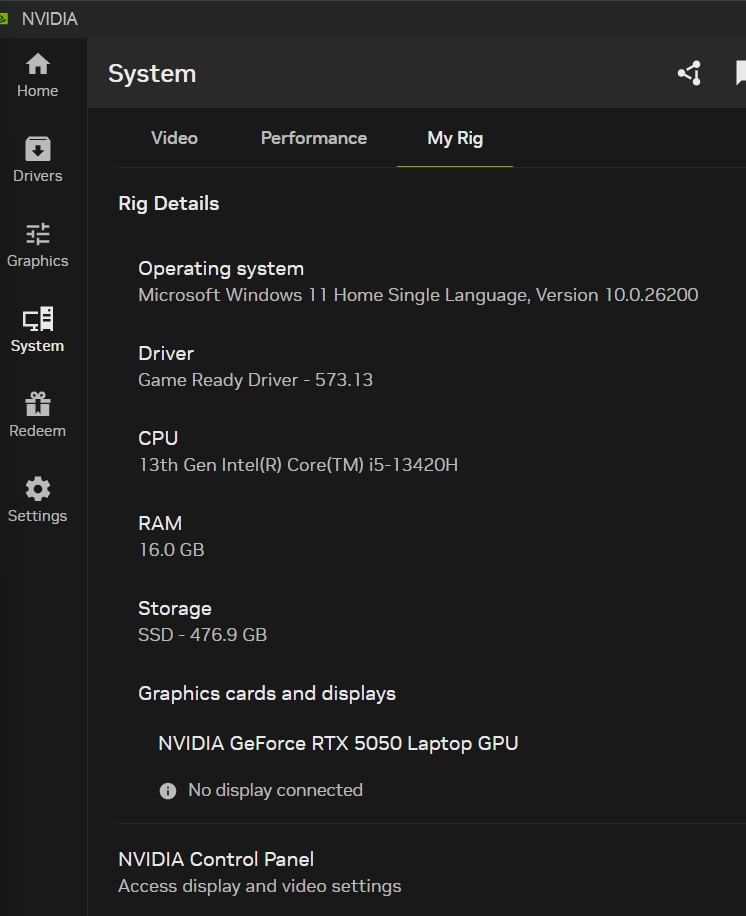Select the SSD - 476.9 GB value
746x916 pixels.
(x=202, y=635)
